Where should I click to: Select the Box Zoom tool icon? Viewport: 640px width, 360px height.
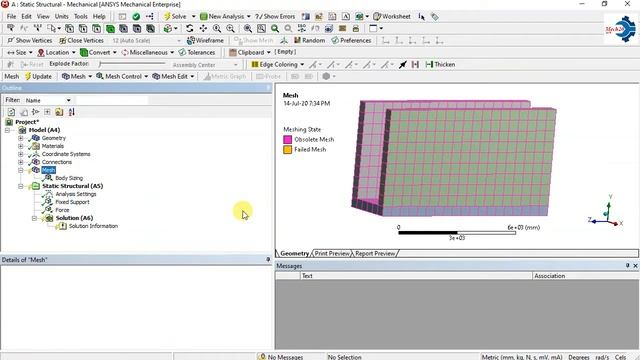tap(230, 28)
